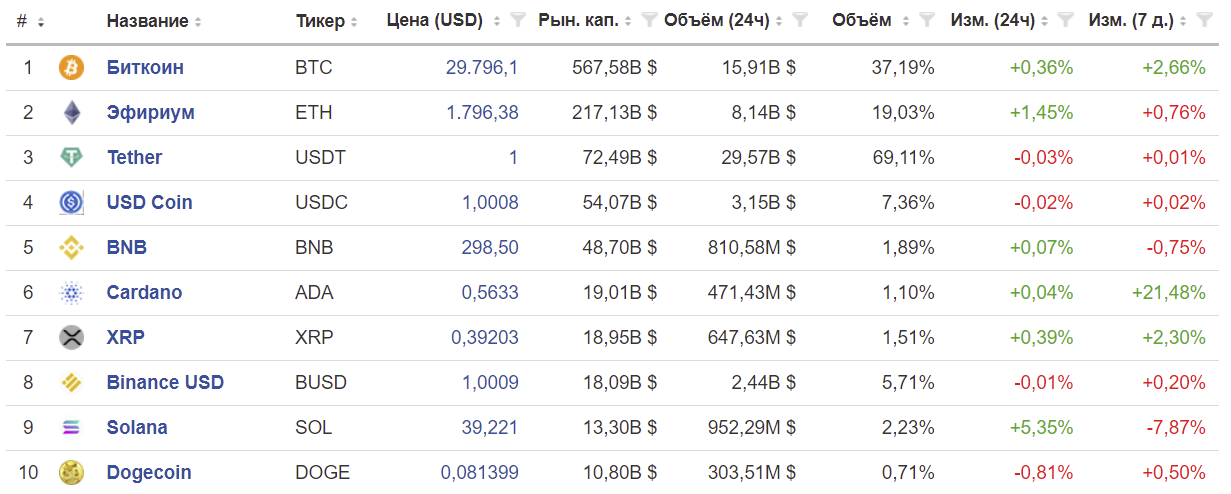Viewport: 1231px width, 494px height.
Task: Click the yellow BNB logo icon
Action: coord(71,248)
